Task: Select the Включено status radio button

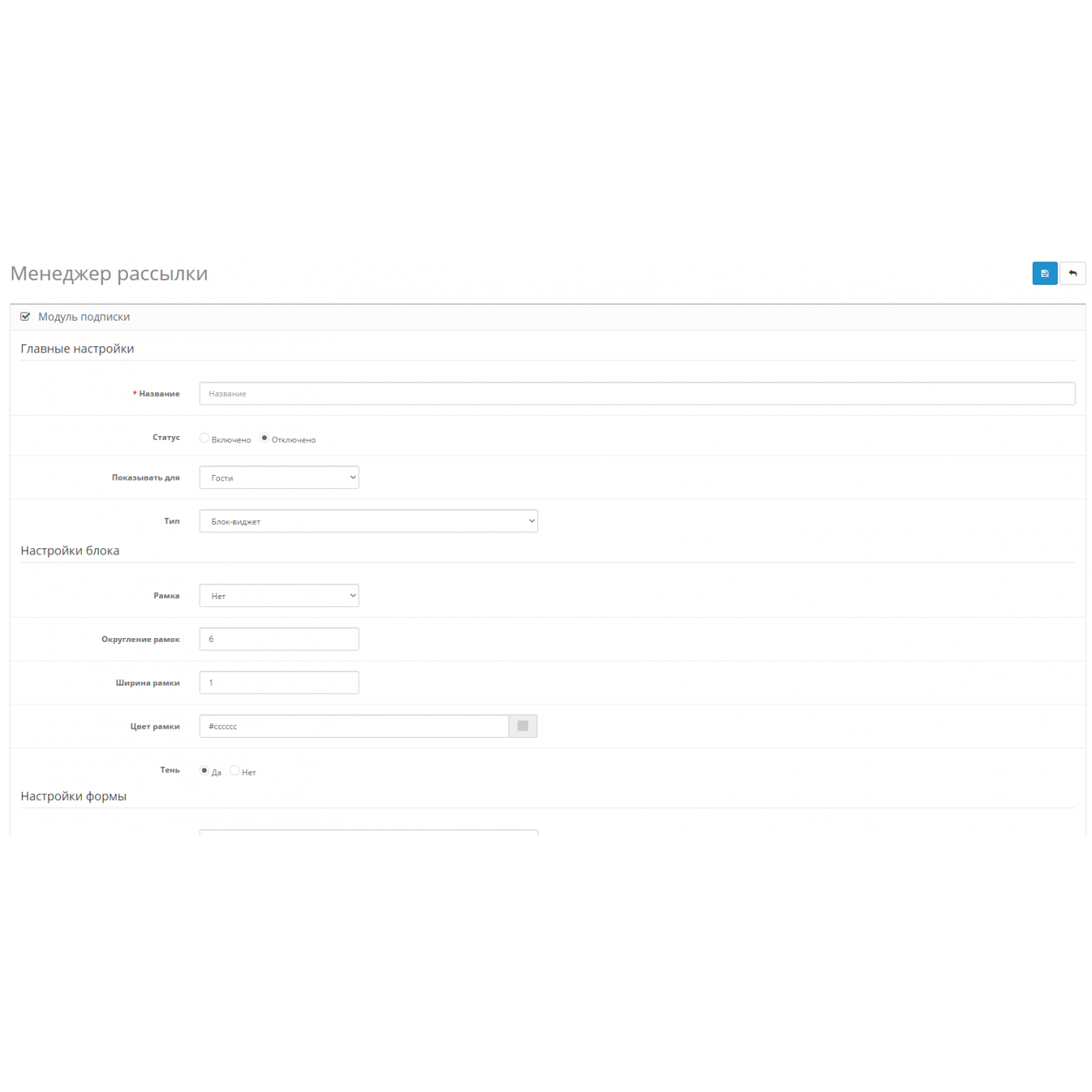Action: point(204,438)
